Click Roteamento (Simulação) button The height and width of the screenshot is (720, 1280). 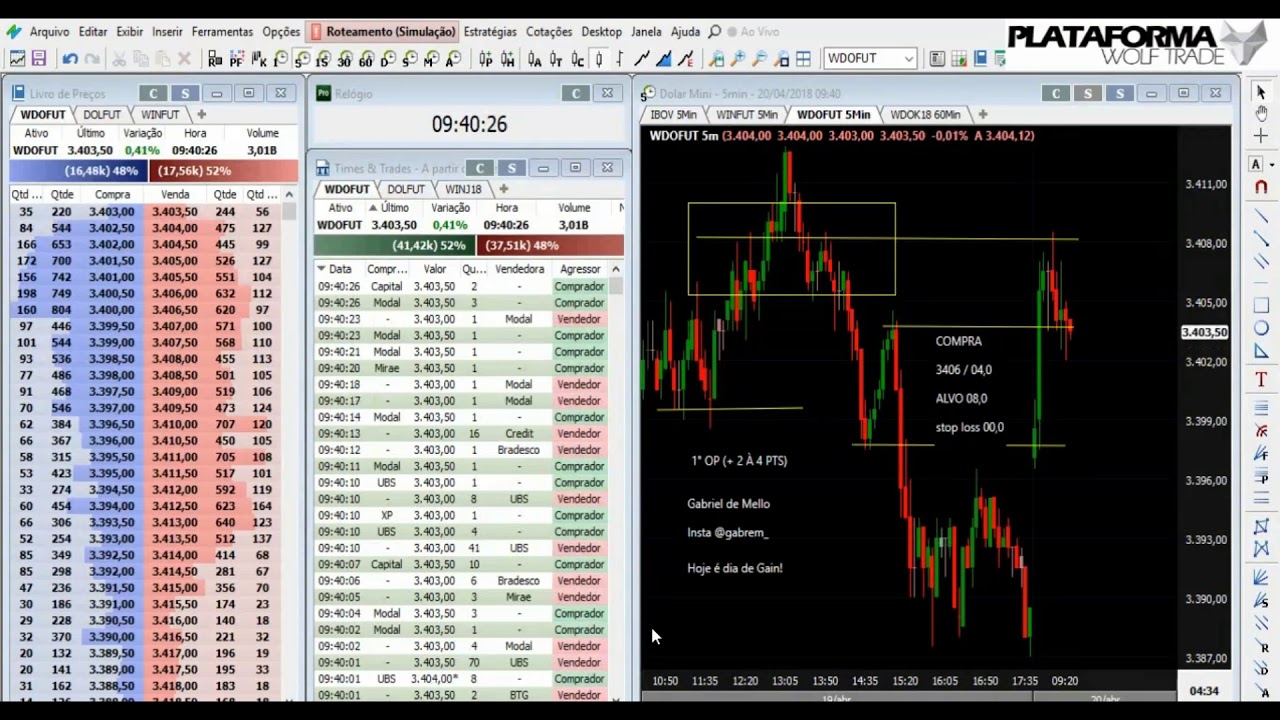383,32
